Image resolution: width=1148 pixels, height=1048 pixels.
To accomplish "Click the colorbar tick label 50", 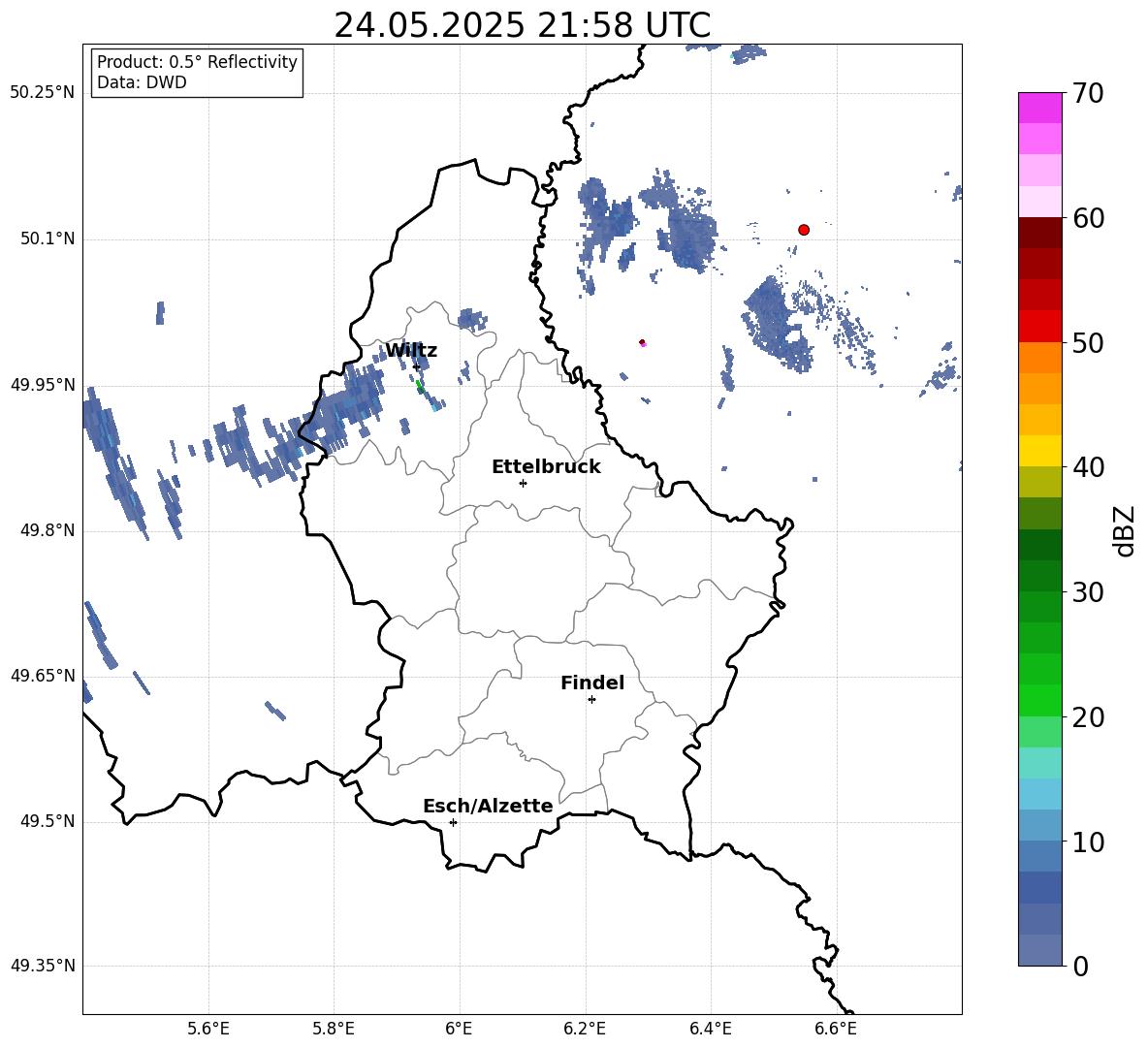I will (1088, 342).
